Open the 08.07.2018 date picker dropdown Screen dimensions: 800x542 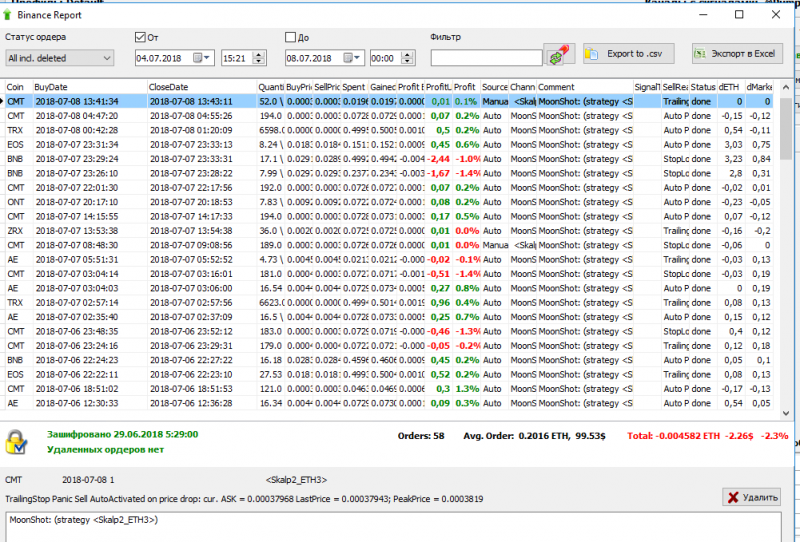tap(352, 58)
